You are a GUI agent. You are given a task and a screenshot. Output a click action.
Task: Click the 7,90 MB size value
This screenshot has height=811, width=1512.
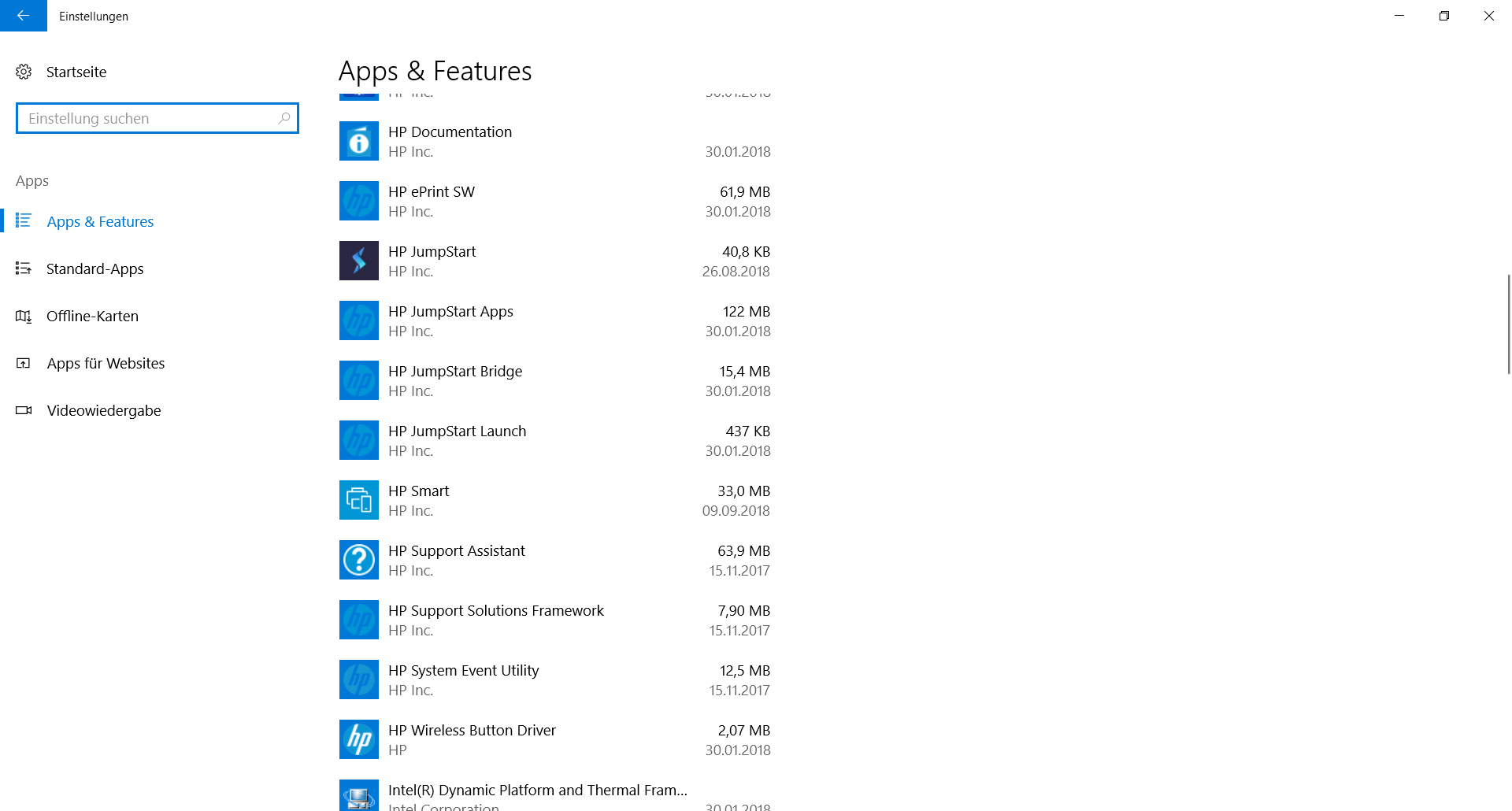click(744, 610)
